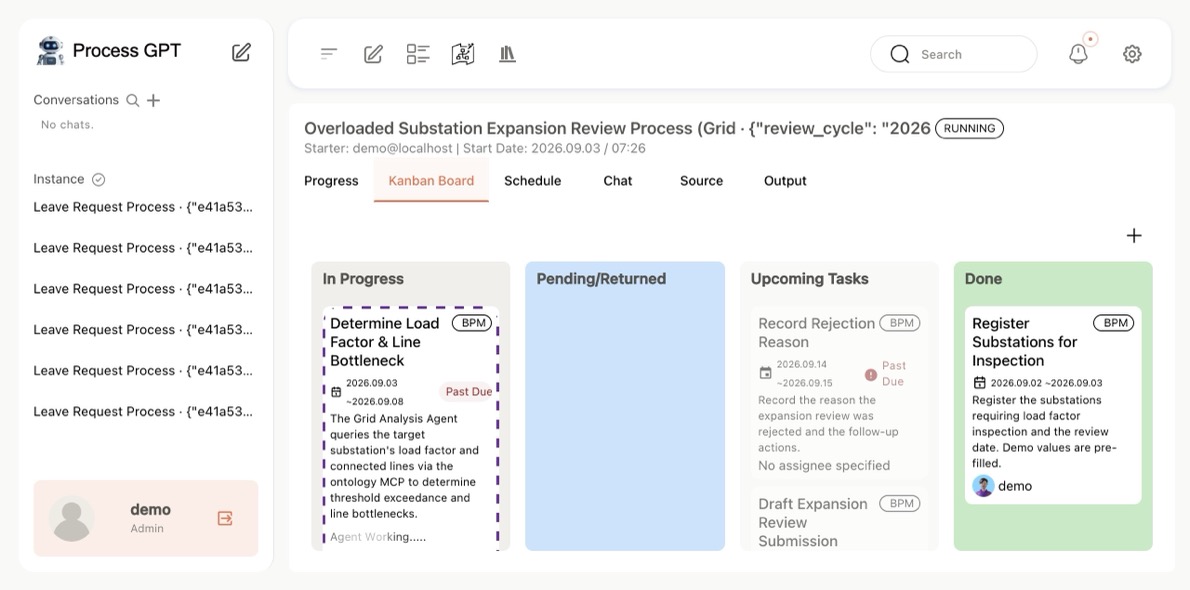
Task: Click the Past Due label on the Determine Load Factor card
Action: click(x=468, y=392)
